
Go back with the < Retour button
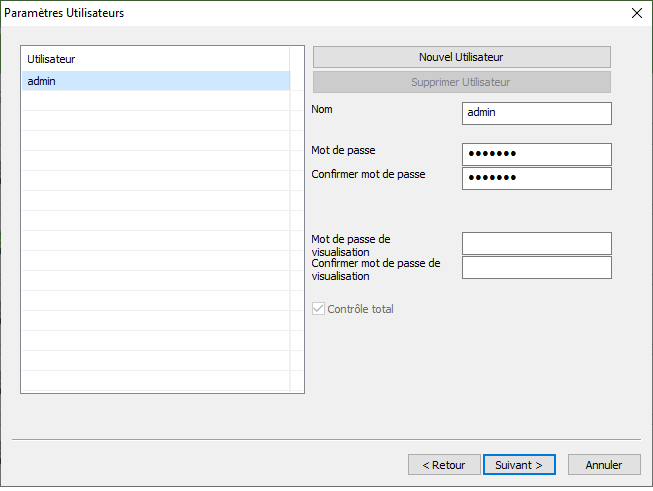(443, 465)
